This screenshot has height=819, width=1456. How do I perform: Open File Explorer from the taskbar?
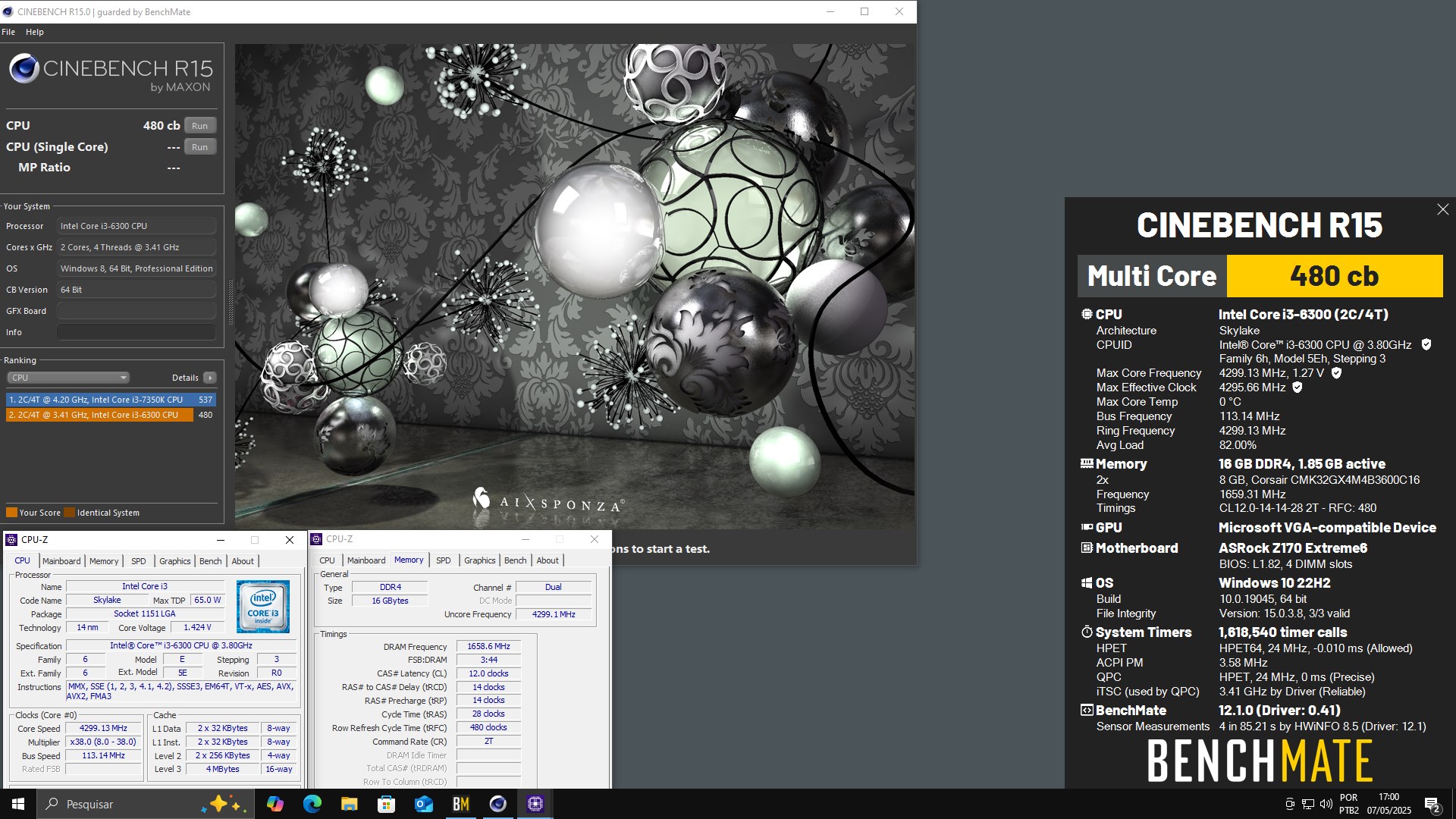(x=349, y=804)
